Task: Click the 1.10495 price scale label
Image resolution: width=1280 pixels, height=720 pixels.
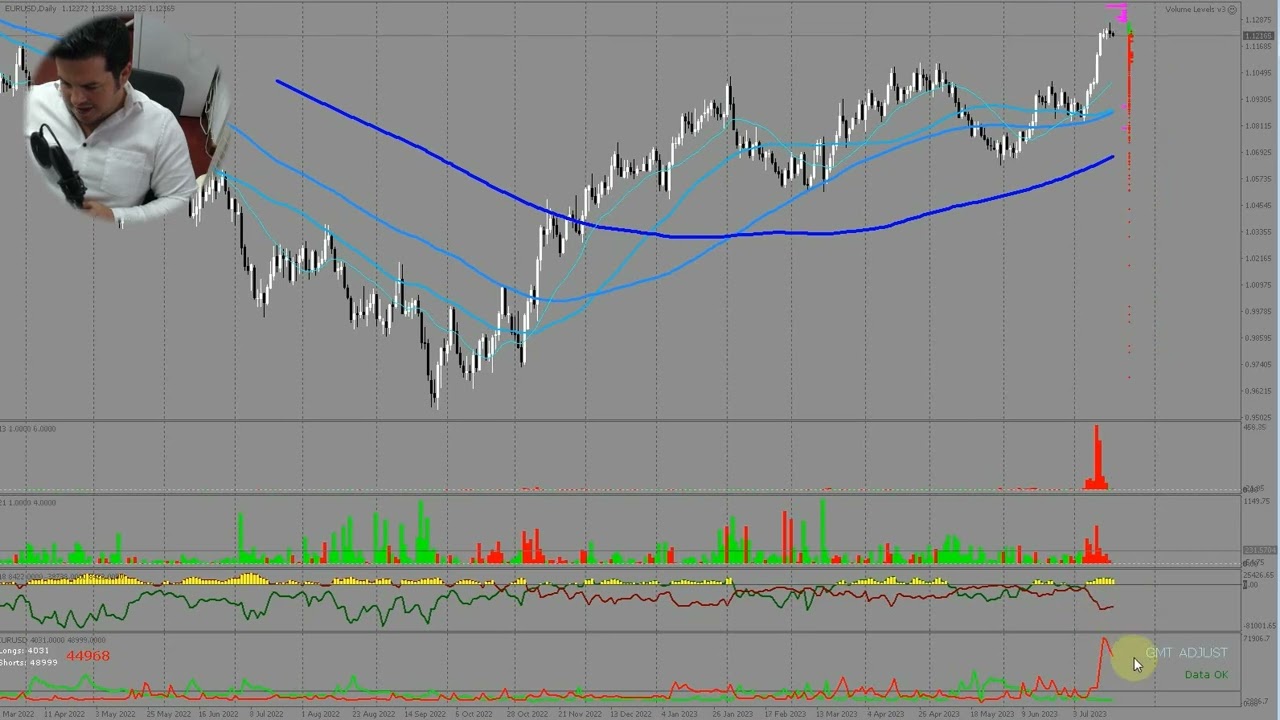Action: coord(1258,73)
